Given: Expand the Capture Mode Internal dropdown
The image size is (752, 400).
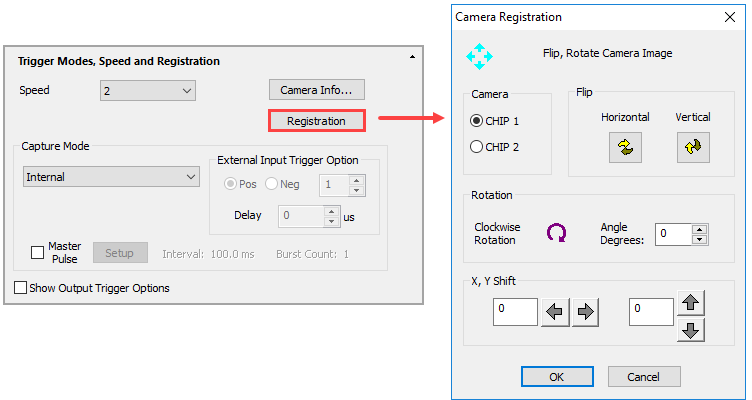Looking at the screenshot, I should coord(112,177).
